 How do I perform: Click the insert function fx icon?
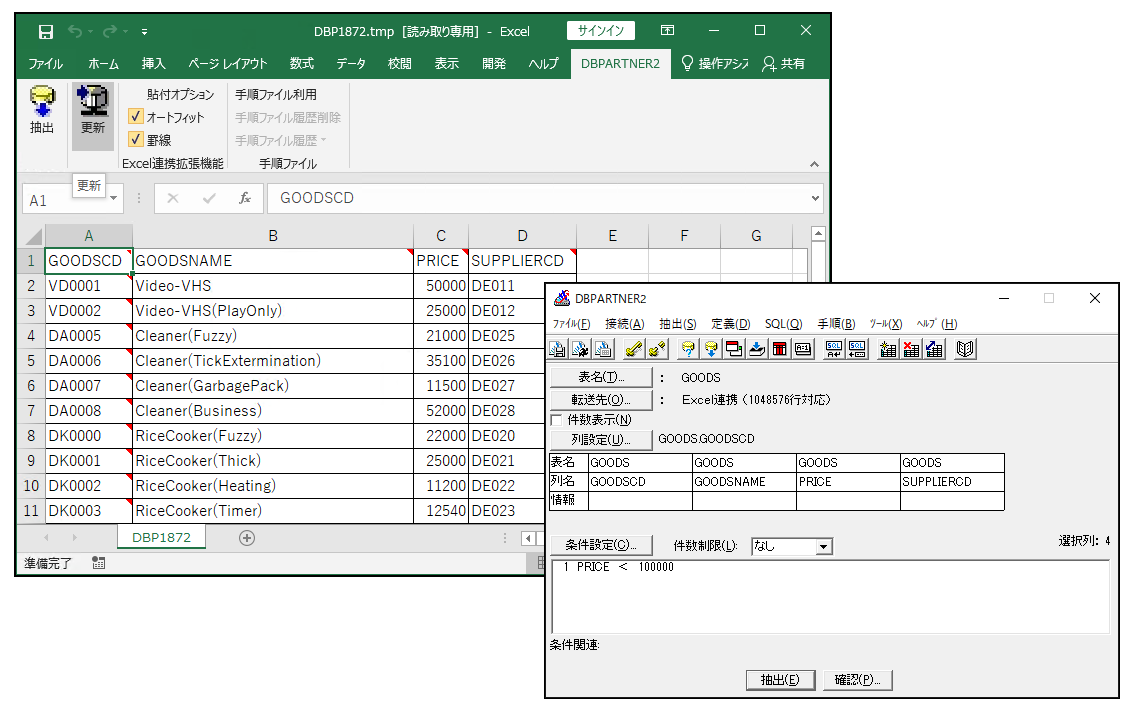245,198
